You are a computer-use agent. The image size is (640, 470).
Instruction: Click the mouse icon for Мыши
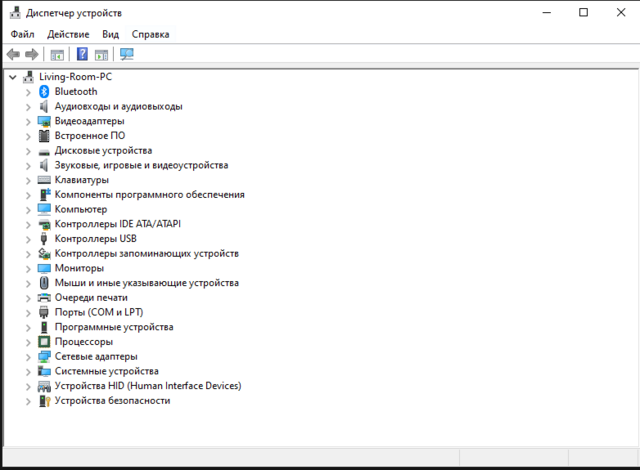point(44,283)
